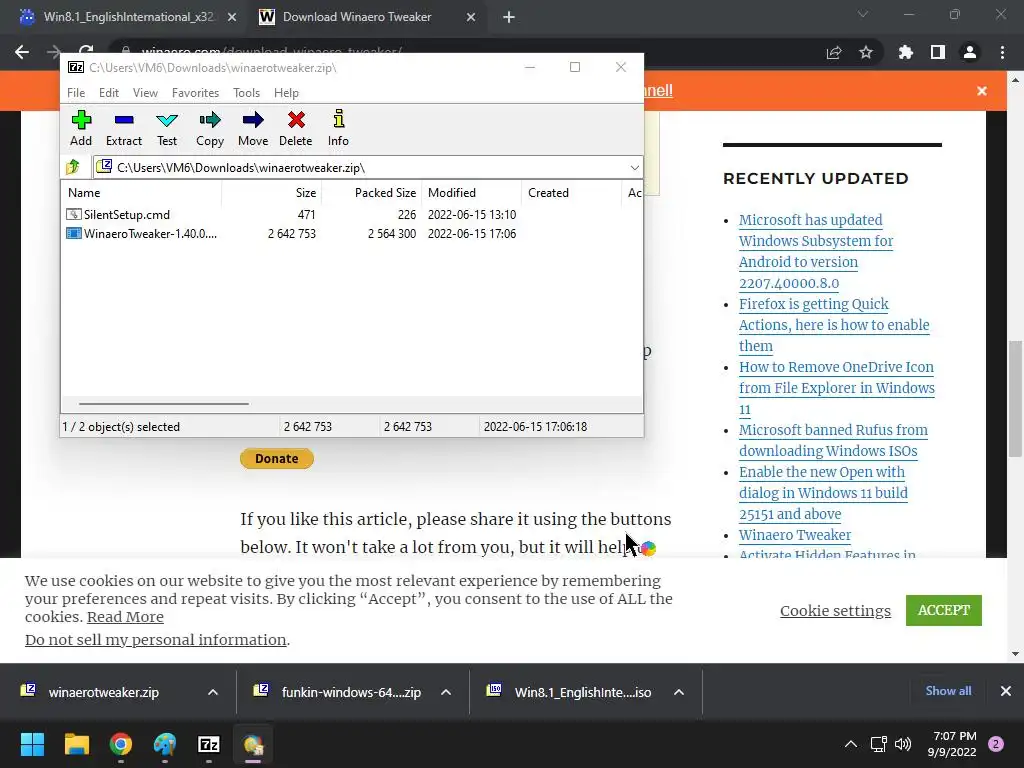The width and height of the screenshot is (1024, 768).
Task: Open Firefox Quick Actions article link
Action: (x=834, y=325)
